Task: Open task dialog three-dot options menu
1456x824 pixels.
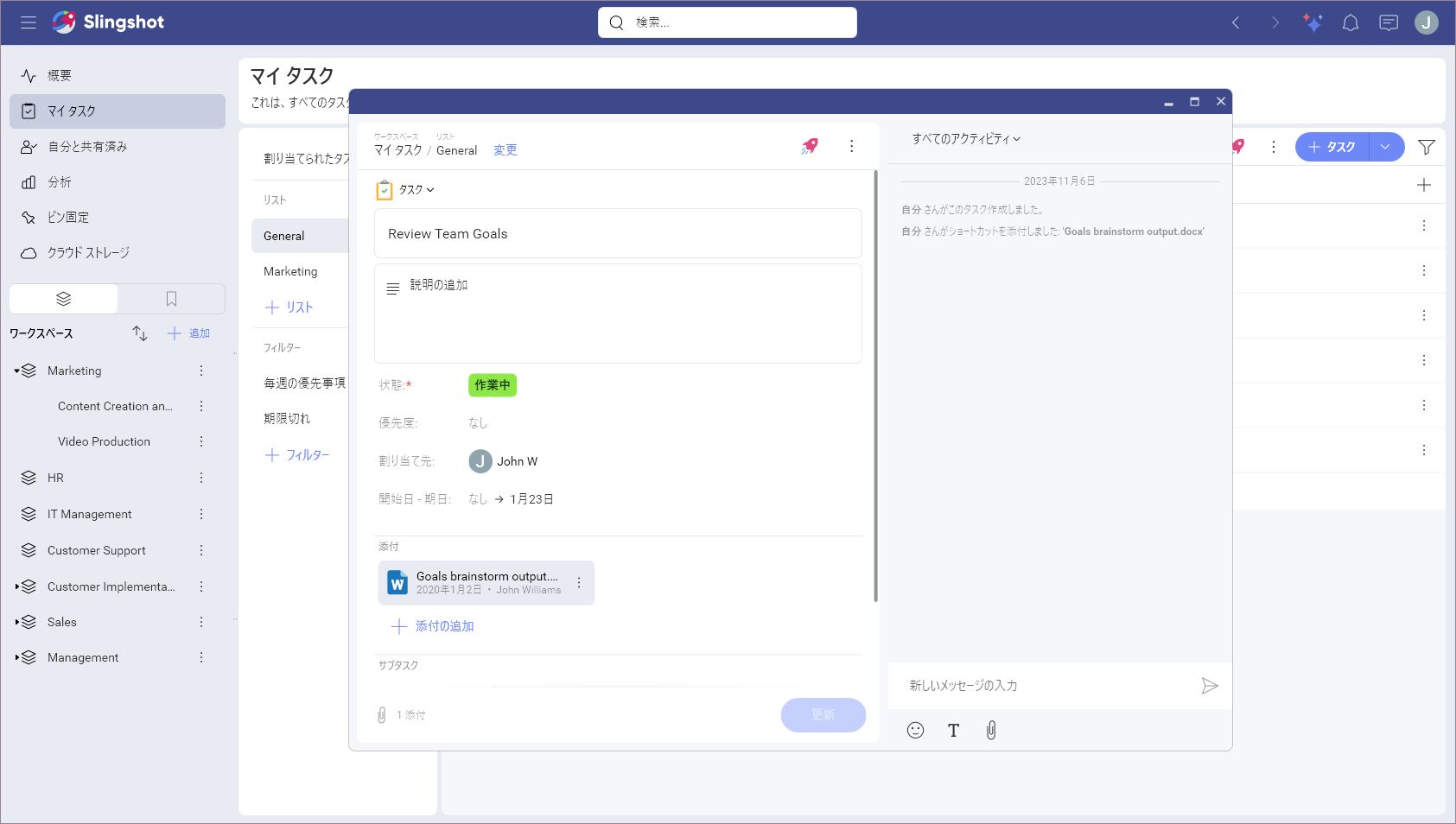Action: 852,146
